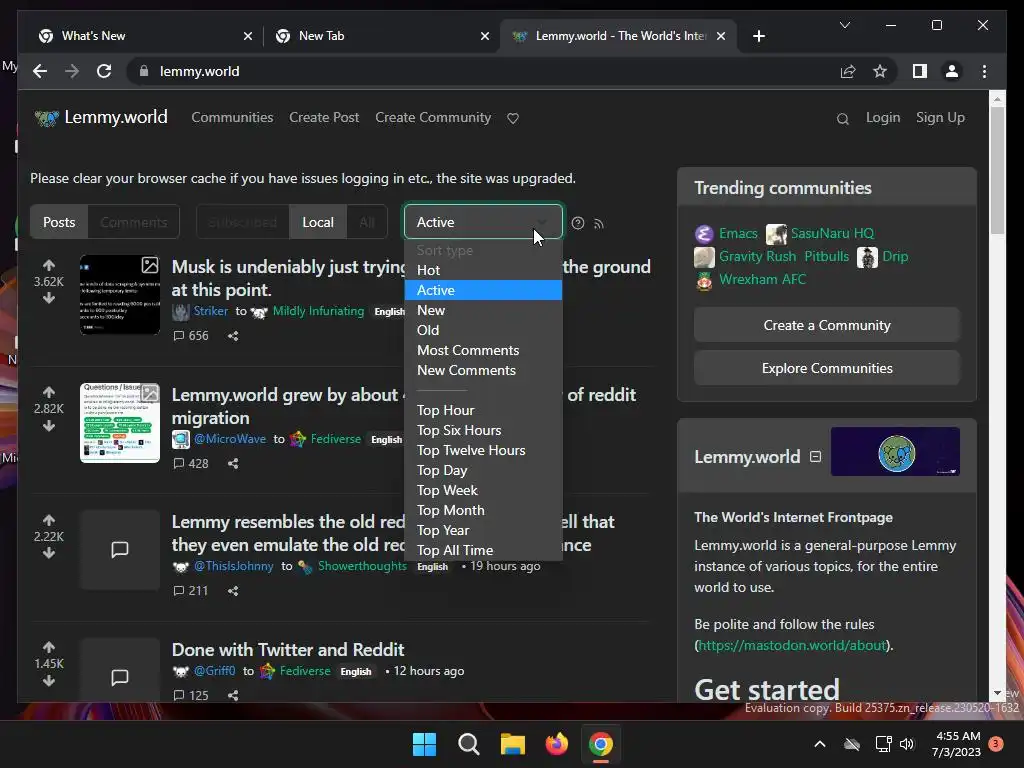Choose Top Week sort option

[x=483, y=490]
